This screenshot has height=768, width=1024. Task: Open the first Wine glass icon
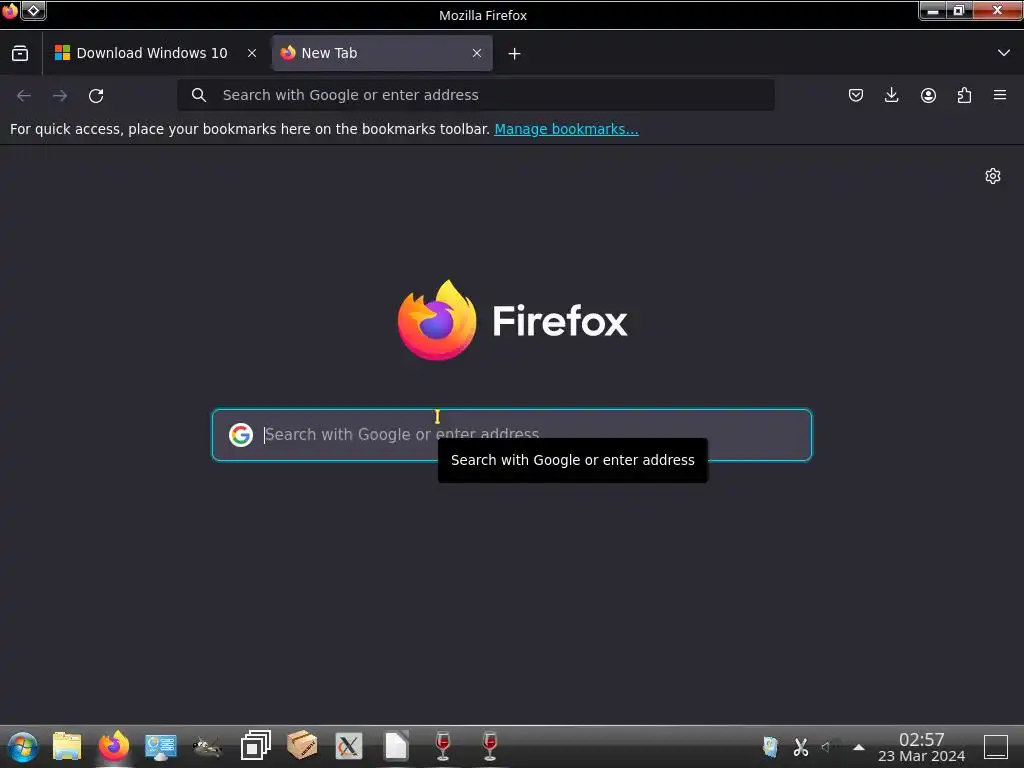pyautogui.click(x=443, y=746)
